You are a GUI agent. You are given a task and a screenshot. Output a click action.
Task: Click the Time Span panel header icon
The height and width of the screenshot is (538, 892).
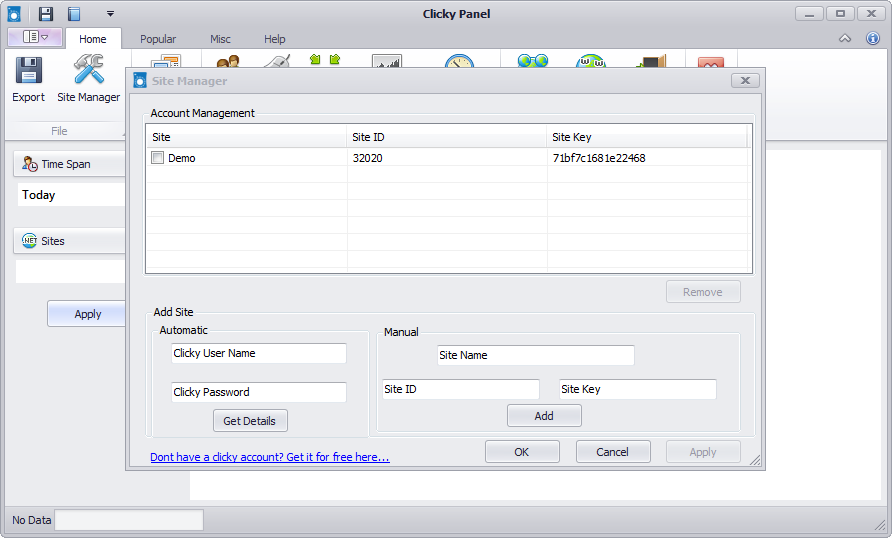[x=30, y=164]
